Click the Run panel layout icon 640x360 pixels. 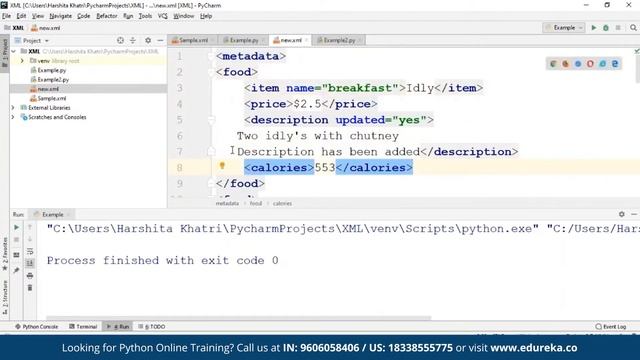16,255
